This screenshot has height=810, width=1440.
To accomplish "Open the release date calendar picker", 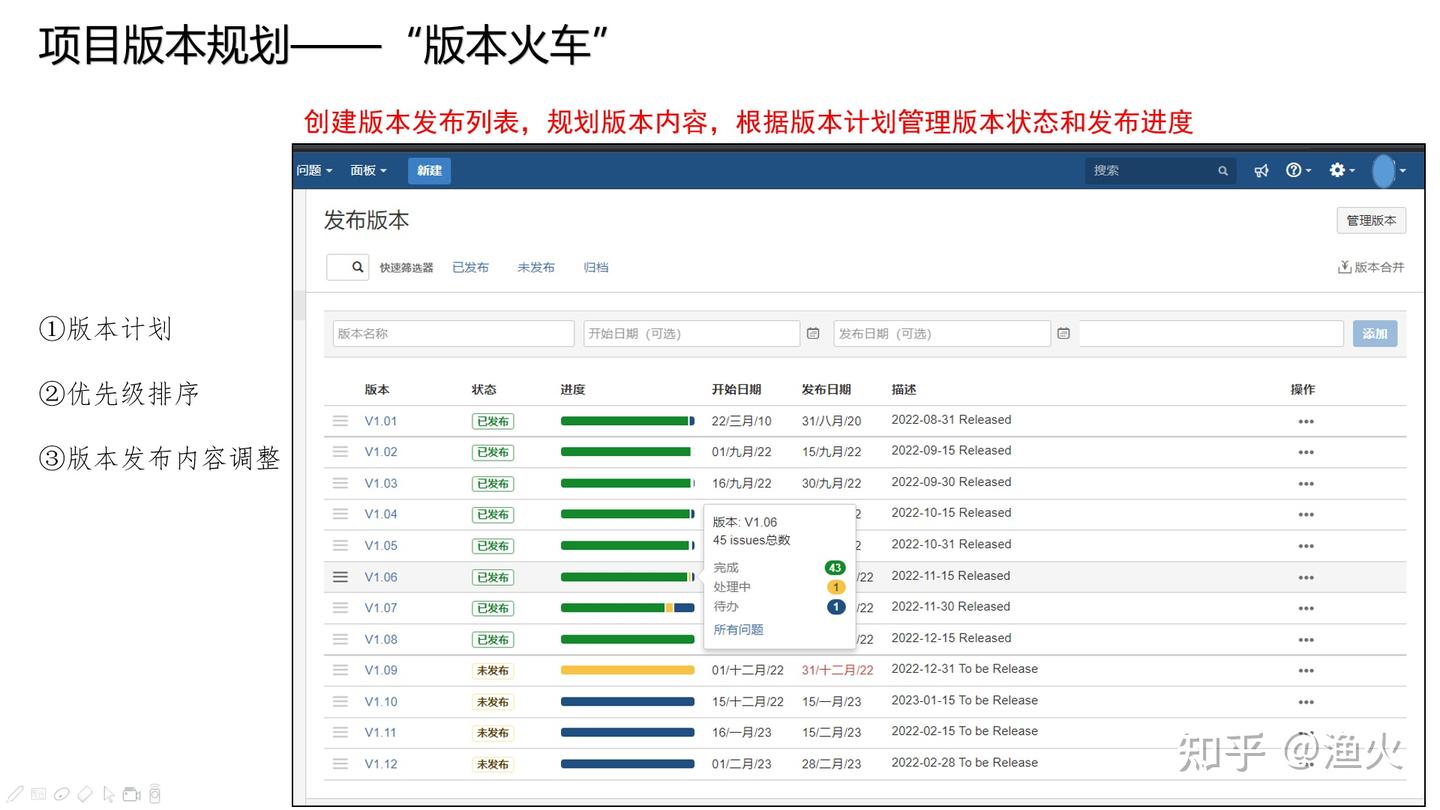I will pos(1063,333).
